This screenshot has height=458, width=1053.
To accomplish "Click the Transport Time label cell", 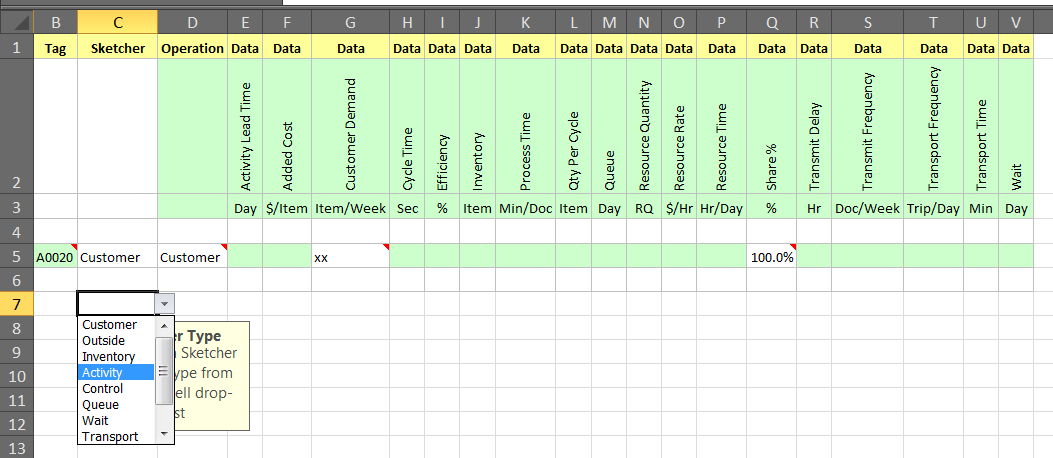I will coord(981,126).
